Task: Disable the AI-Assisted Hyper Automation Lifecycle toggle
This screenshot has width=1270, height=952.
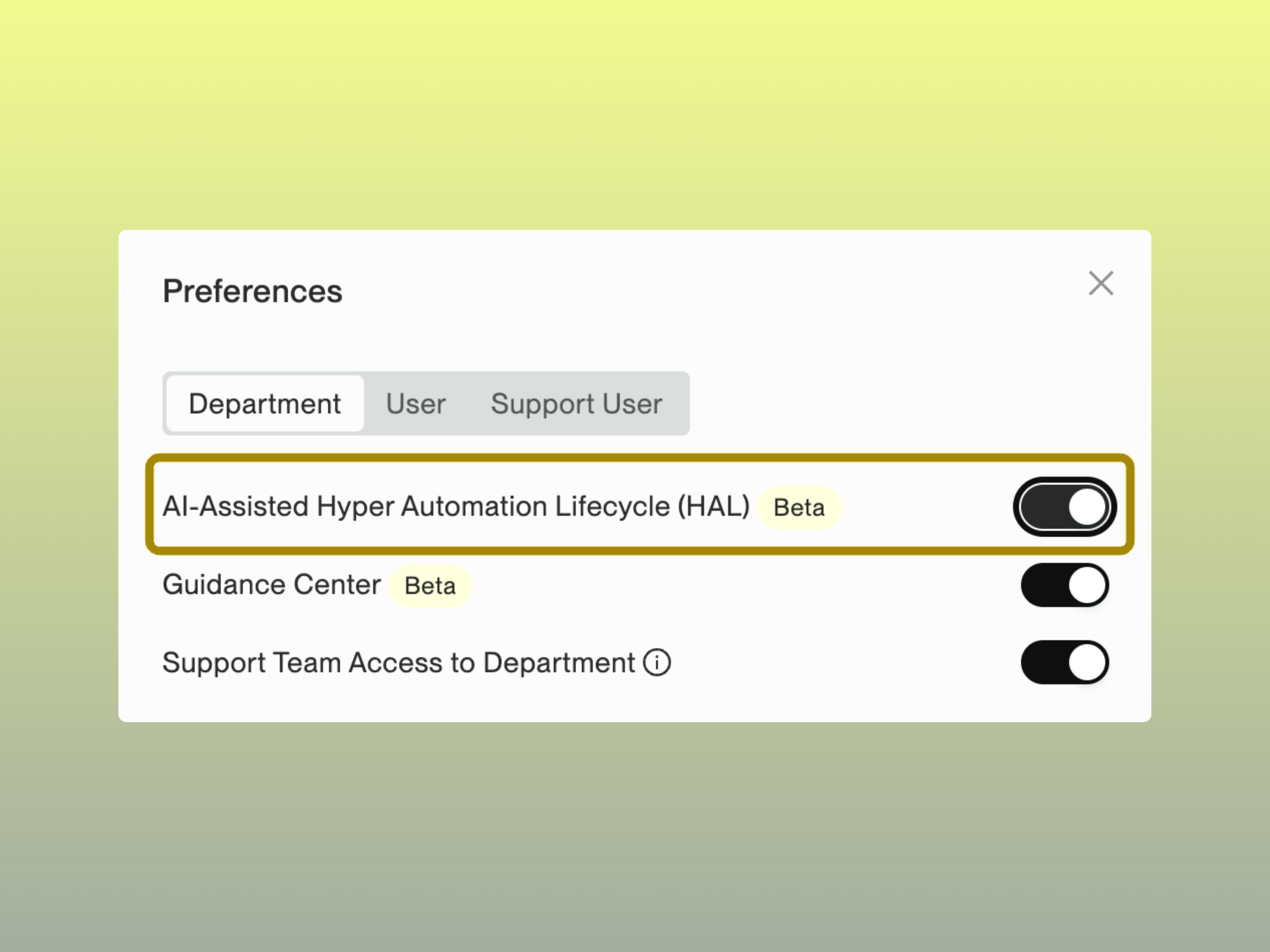Action: click(1065, 507)
